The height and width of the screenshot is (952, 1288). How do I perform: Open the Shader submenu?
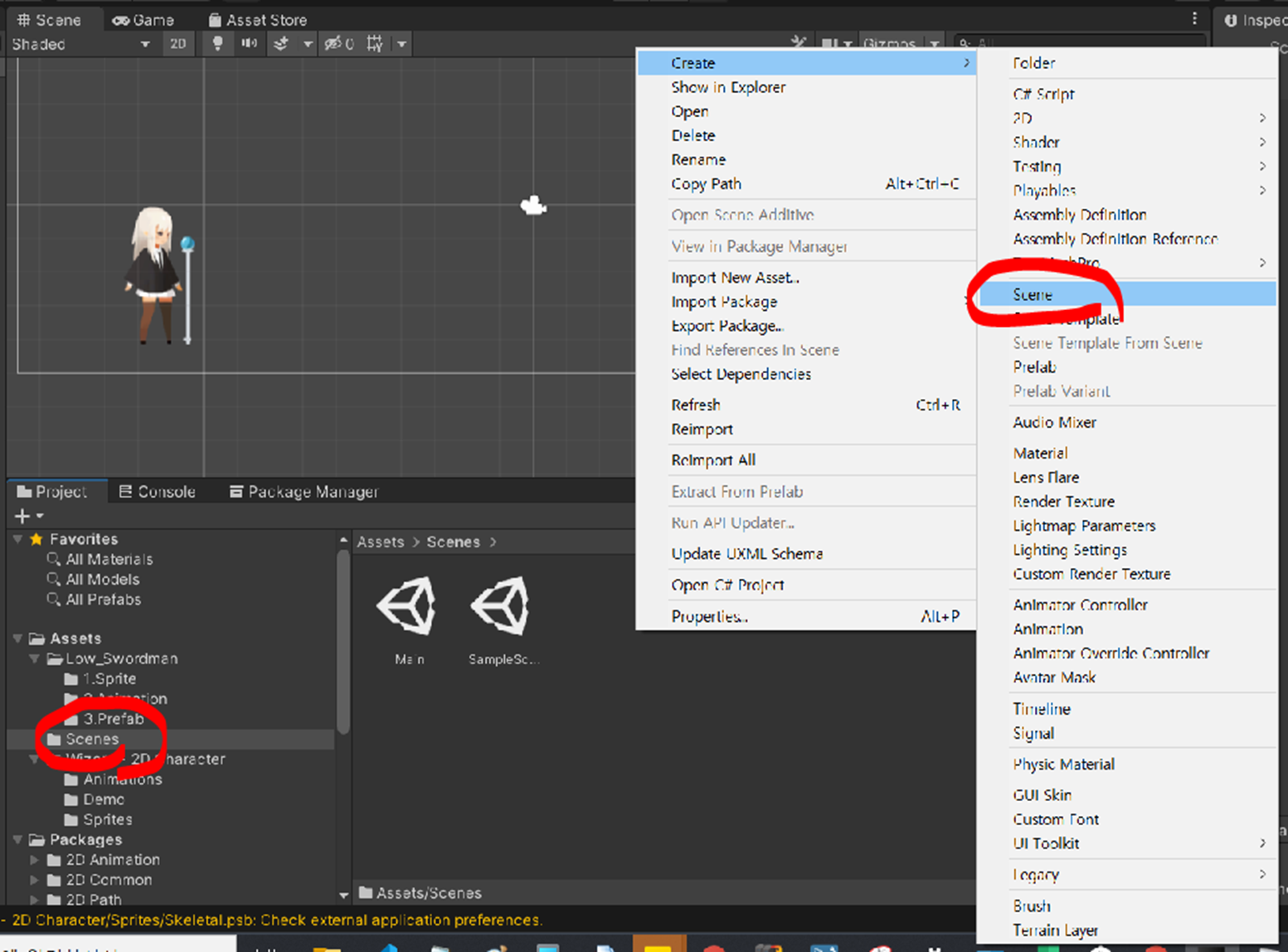[1126, 143]
